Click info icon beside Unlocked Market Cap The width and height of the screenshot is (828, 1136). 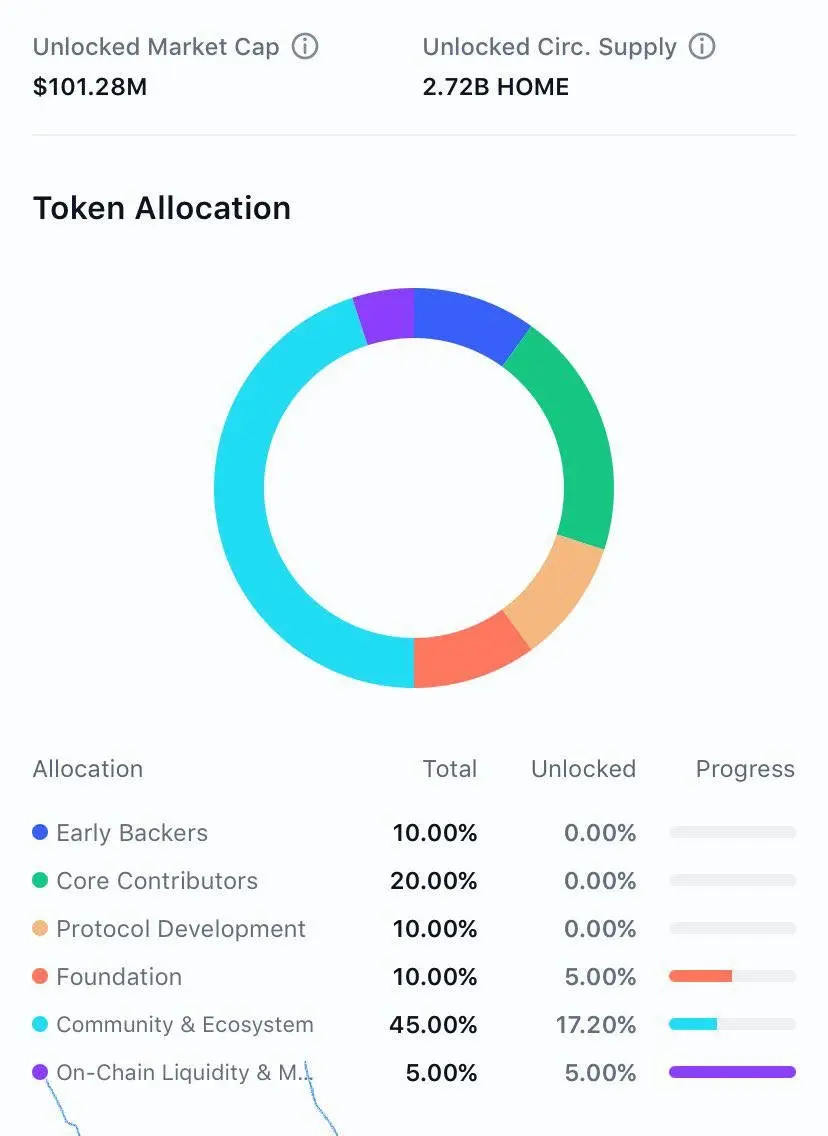[305, 46]
